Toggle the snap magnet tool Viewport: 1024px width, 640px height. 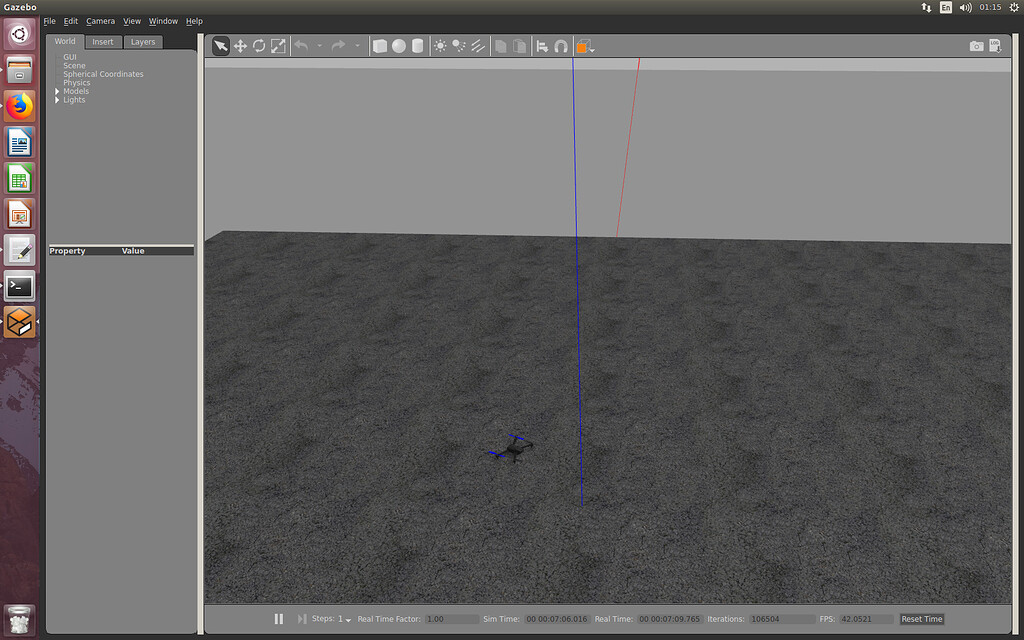pos(561,46)
